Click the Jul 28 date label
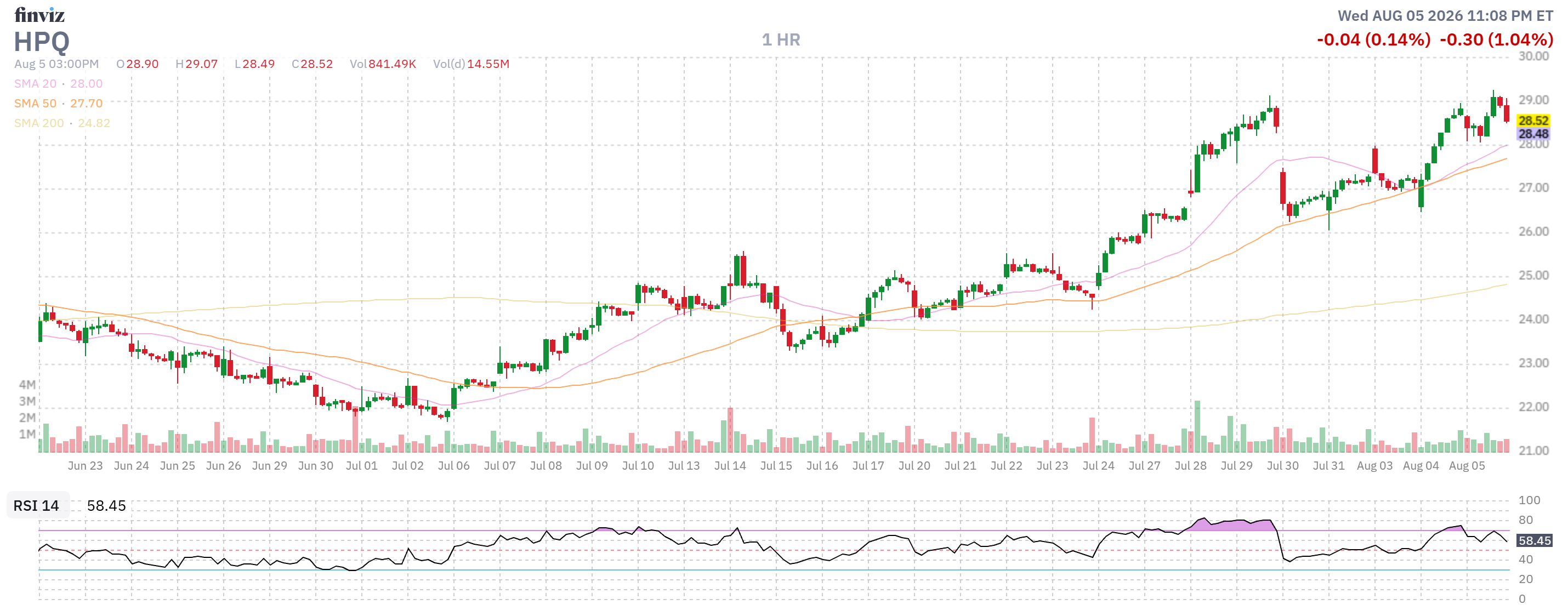 point(1191,466)
